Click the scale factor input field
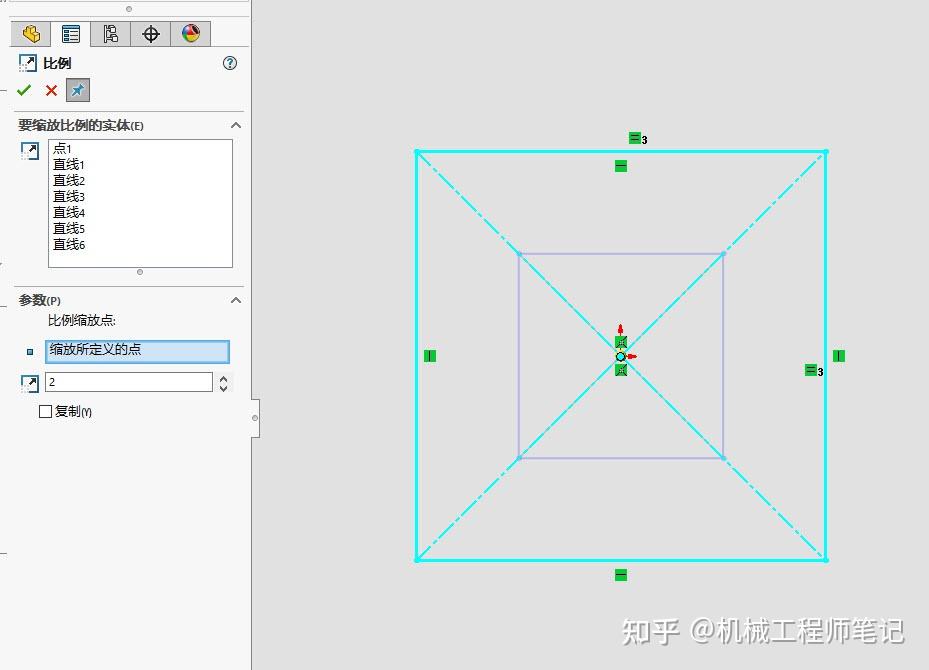929x670 pixels. pyautogui.click(x=129, y=382)
